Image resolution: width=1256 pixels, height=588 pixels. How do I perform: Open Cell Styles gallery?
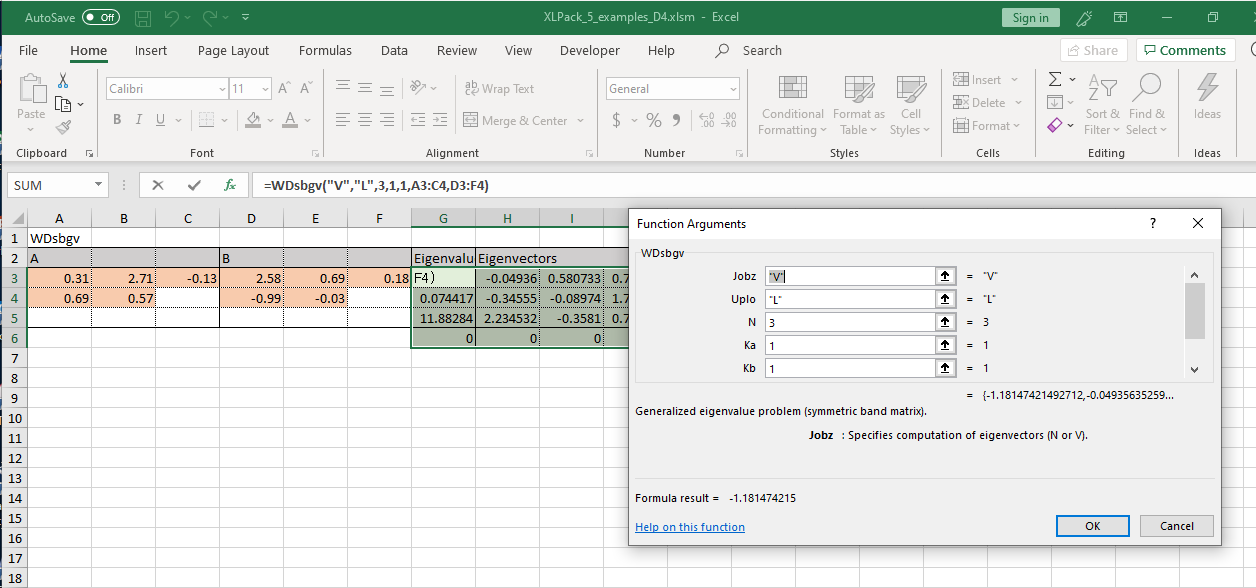point(911,105)
